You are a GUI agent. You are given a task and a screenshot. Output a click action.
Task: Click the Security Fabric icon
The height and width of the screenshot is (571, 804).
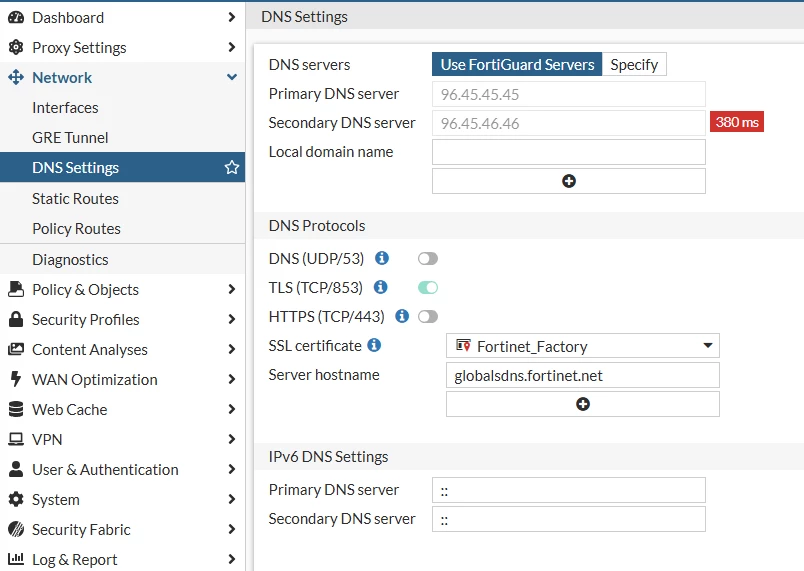[x=16, y=529]
